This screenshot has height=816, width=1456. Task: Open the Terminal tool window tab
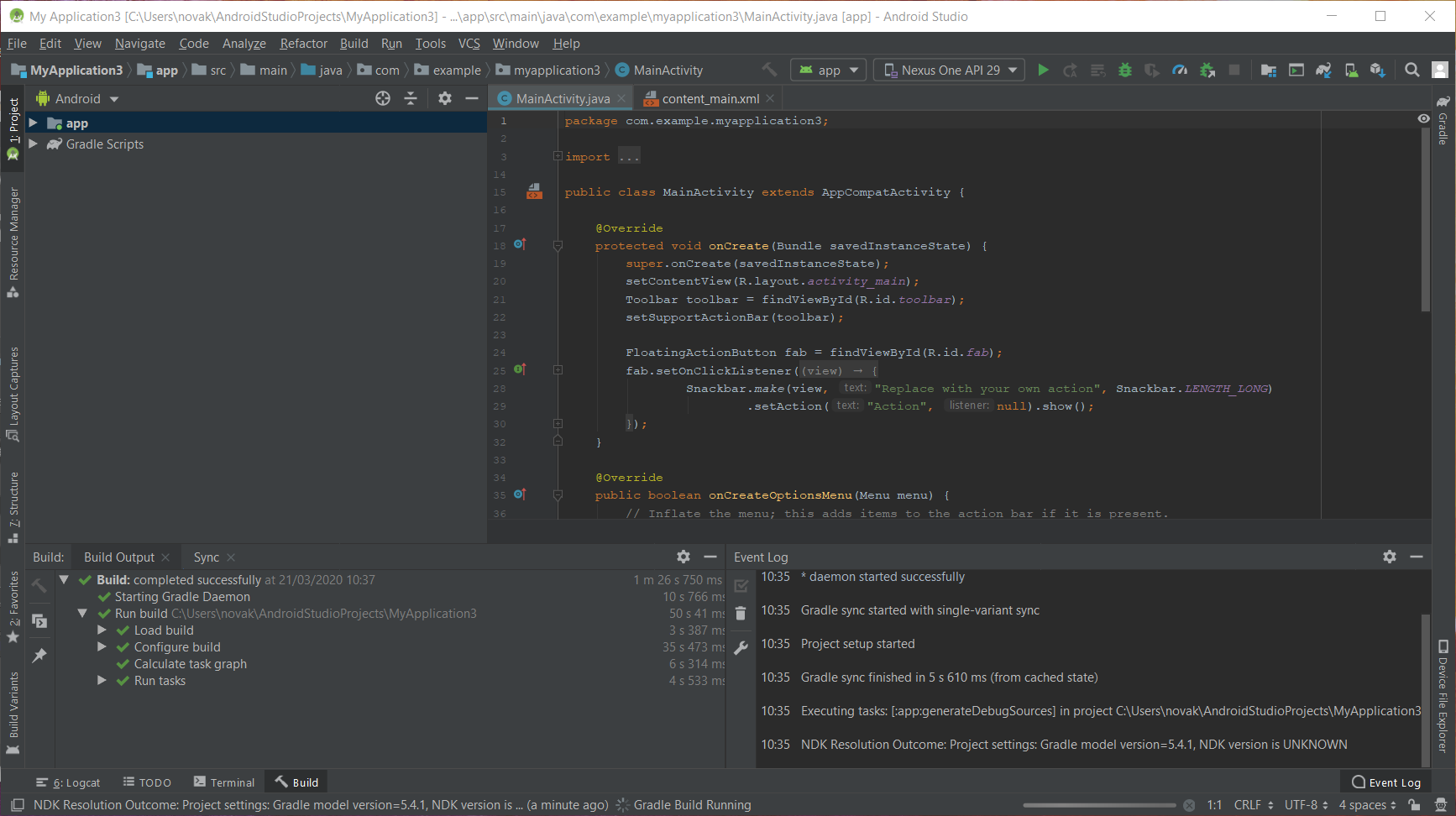tap(223, 782)
